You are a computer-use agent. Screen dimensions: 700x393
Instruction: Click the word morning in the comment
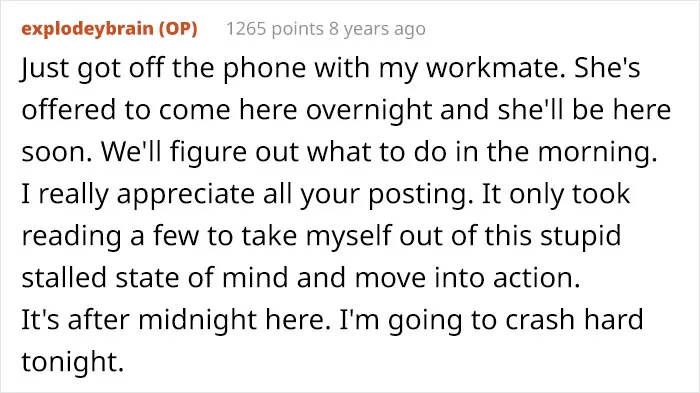tap(594, 152)
